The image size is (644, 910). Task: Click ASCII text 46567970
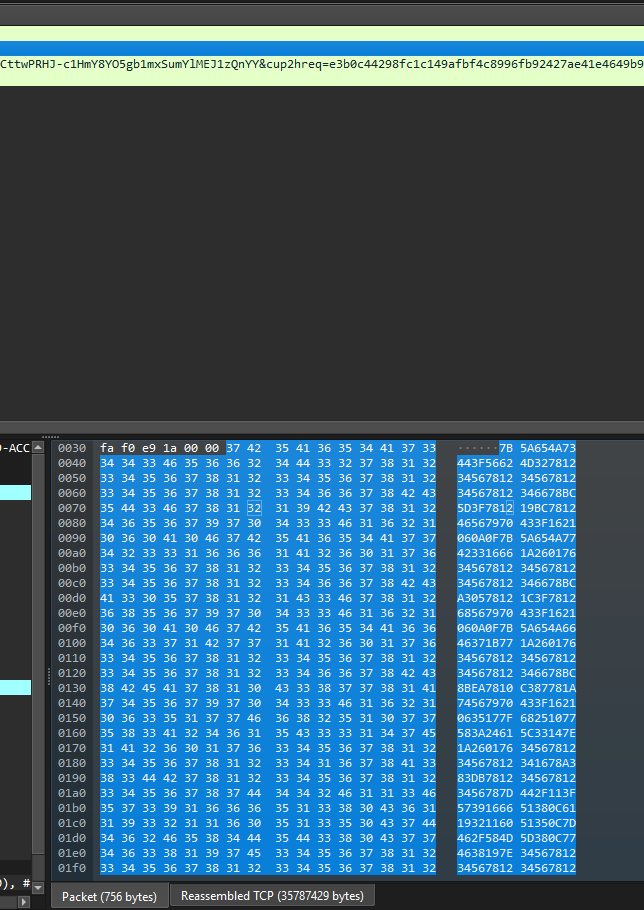485,523
